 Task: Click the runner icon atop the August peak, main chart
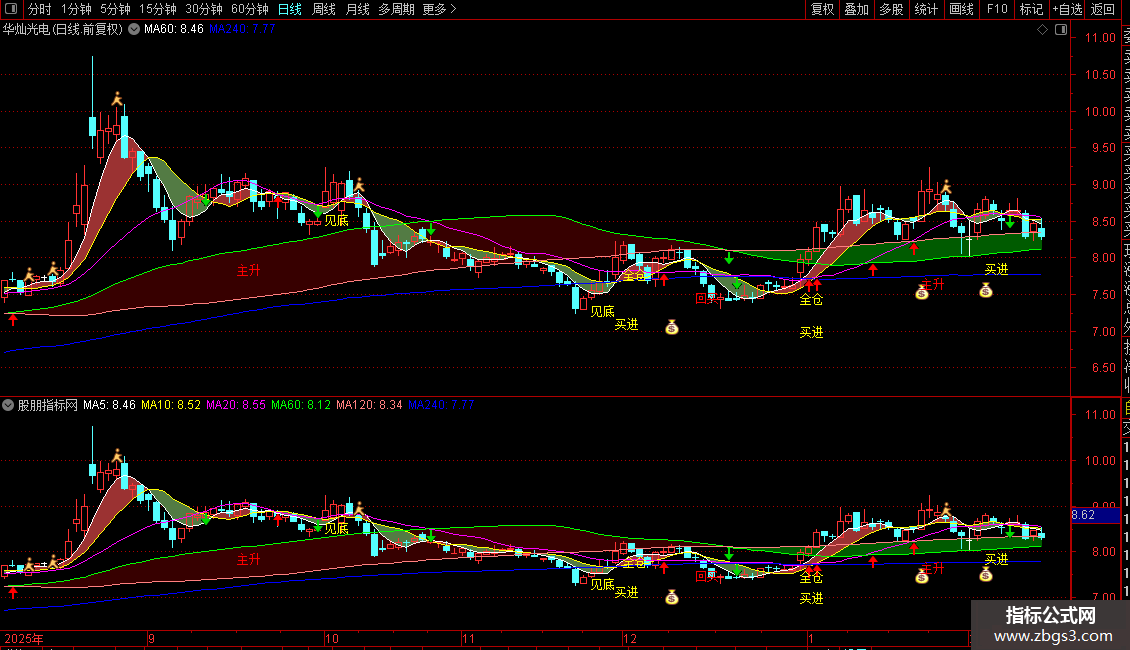[x=117, y=99]
